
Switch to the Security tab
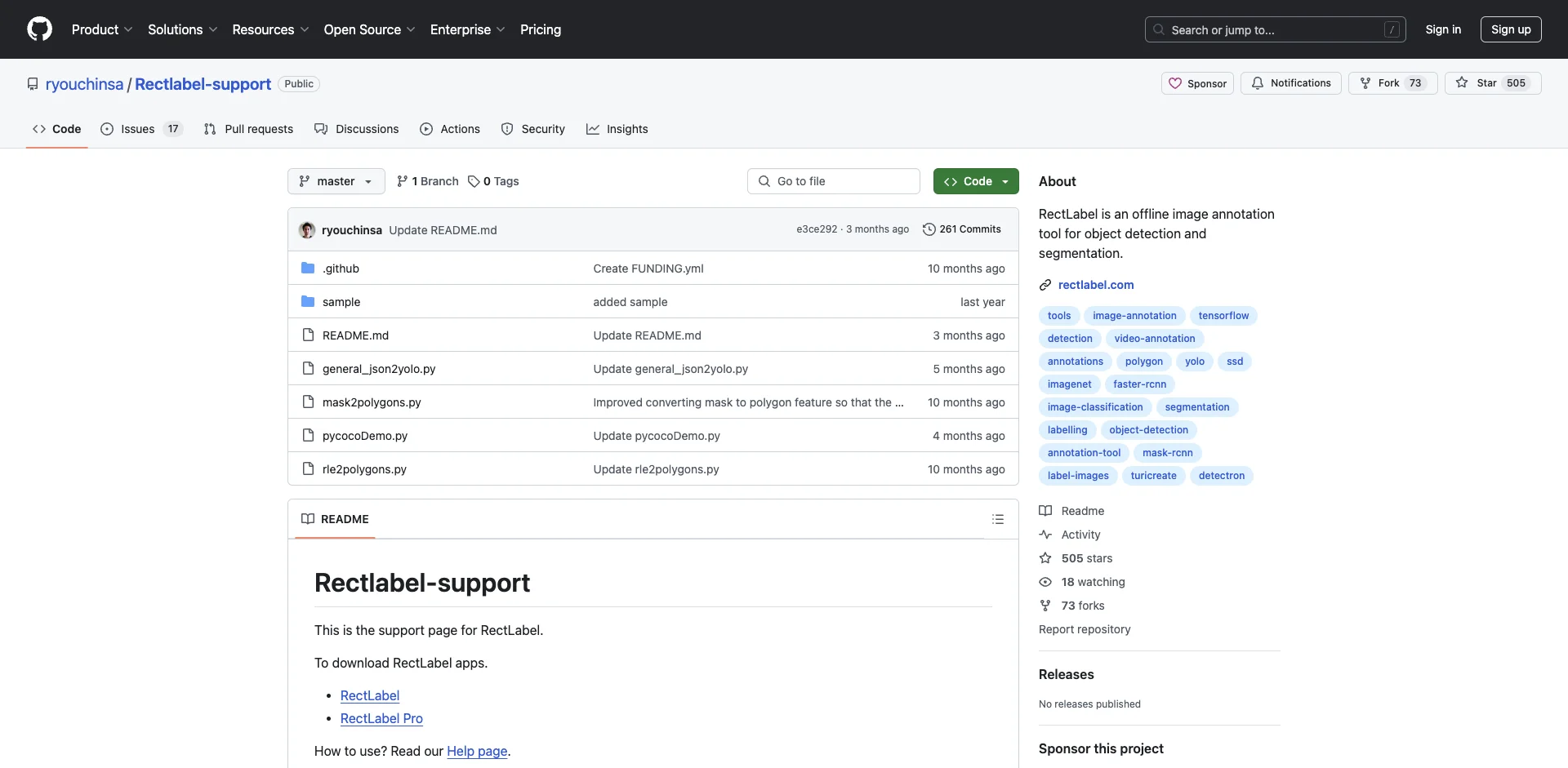[x=533, y=129]
